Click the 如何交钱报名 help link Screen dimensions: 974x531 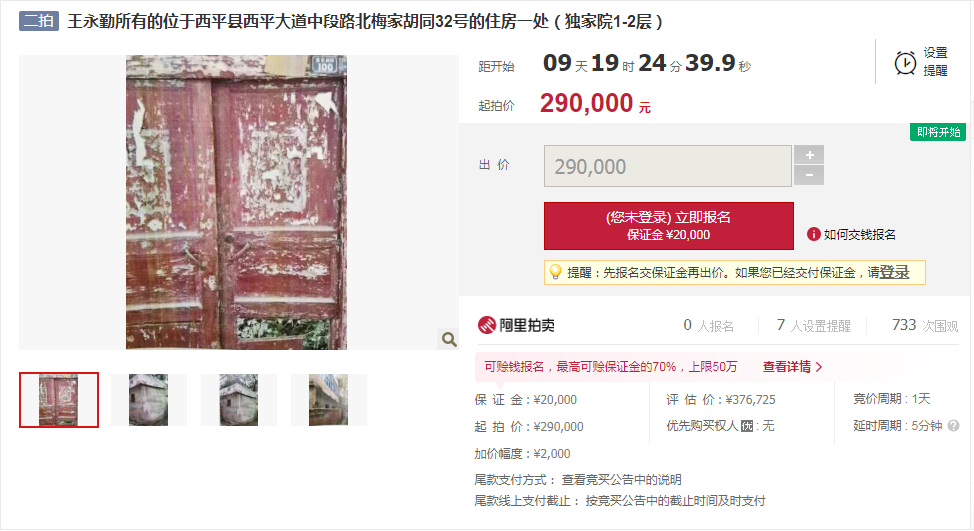(860, 234)
